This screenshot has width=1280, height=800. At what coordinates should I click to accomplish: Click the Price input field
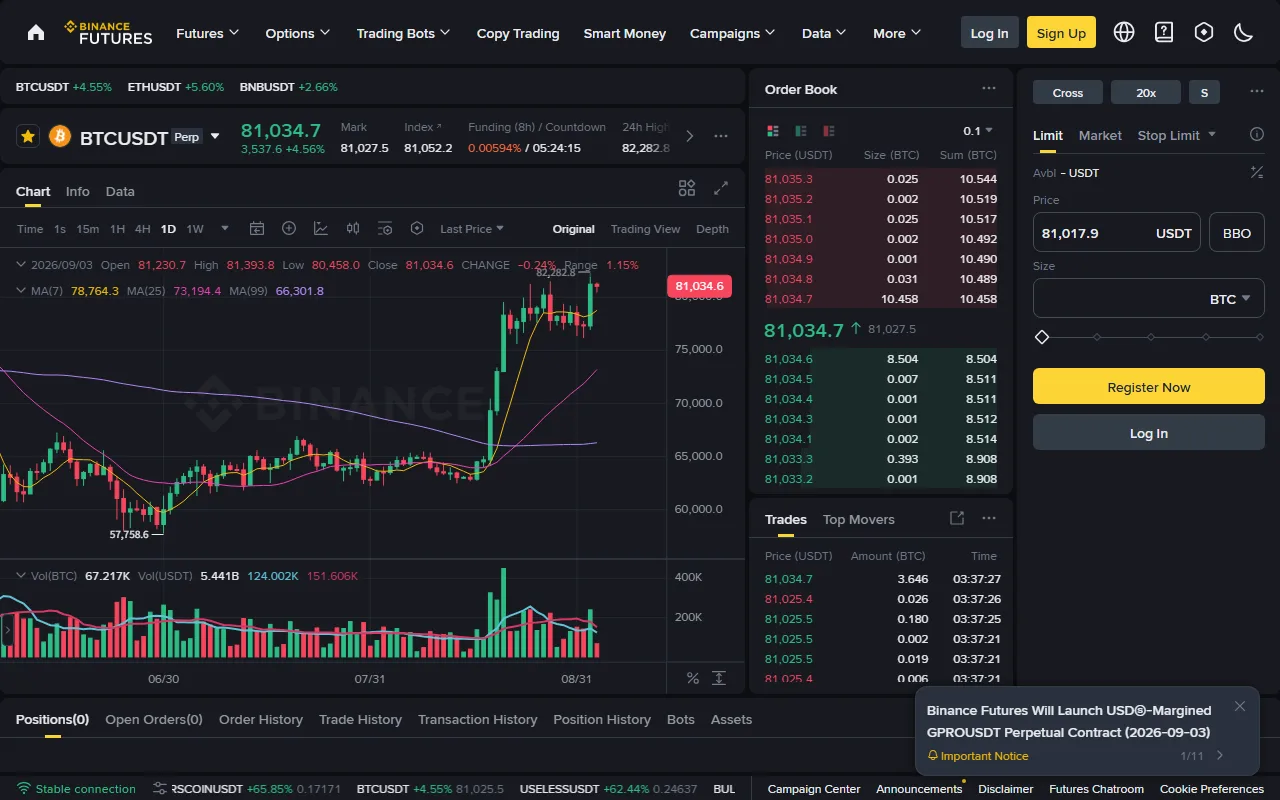(x=1117, y=232)
